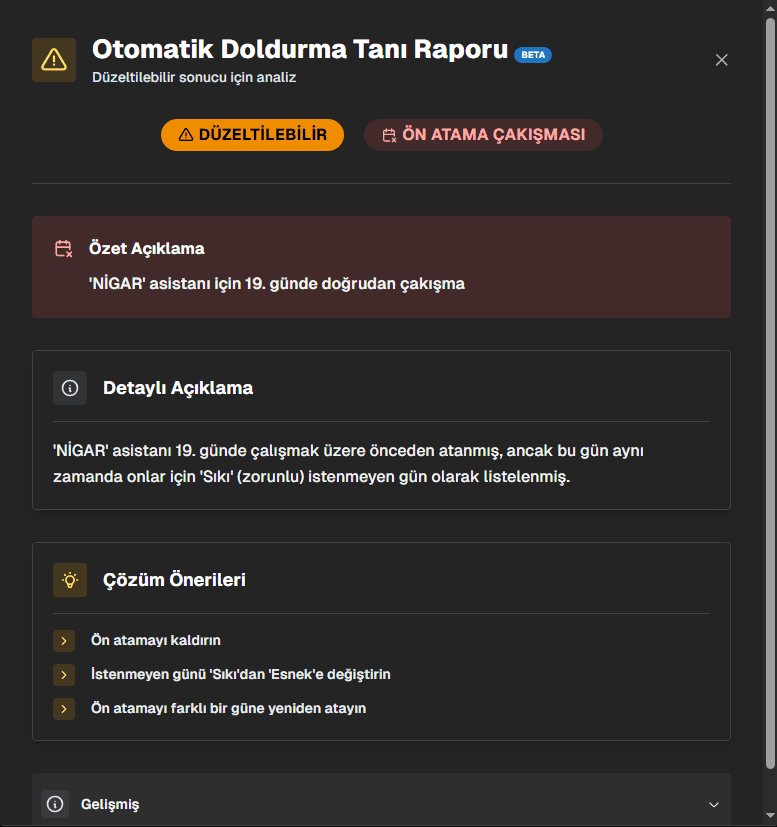This screenshot has width=777, height=827.
Task: Click the lightbulb icon beside Çözüm Önerileri
Action: (70, 579)
